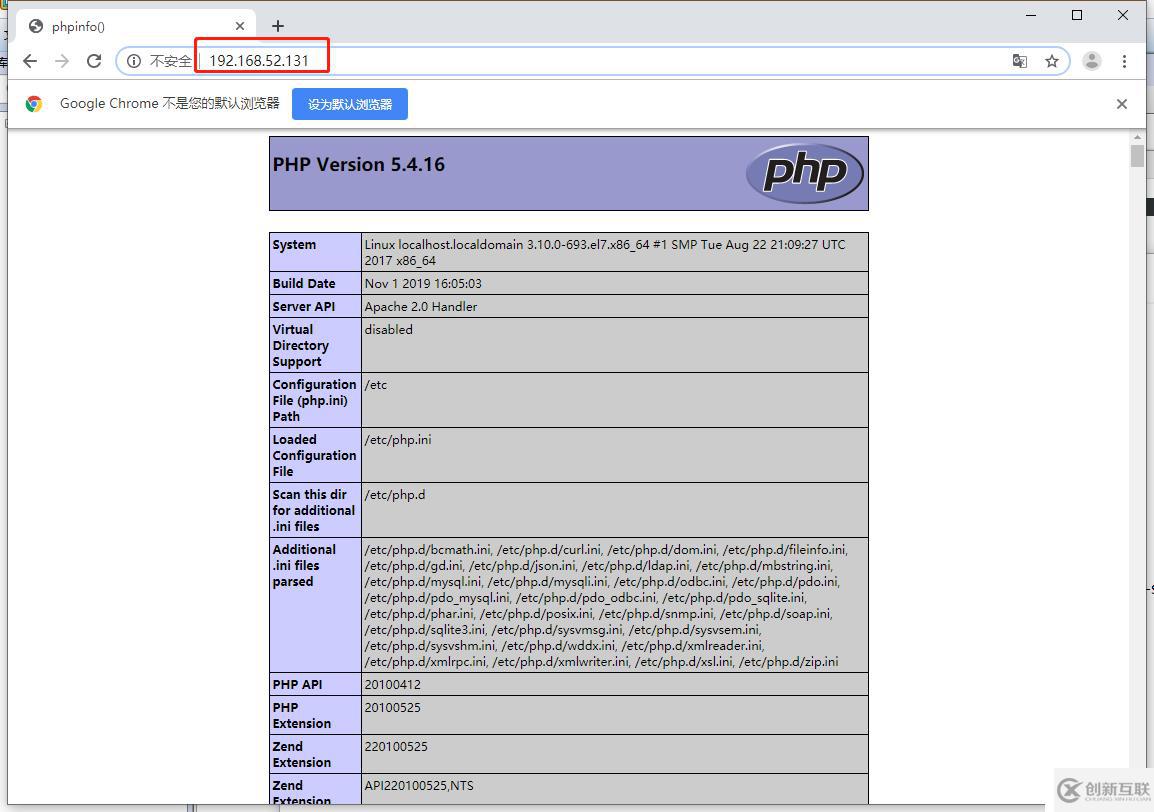The width and height of the screenshot is (1154, 812).
Task: Click the forward navigation arrow
Action: pos(62,61)
